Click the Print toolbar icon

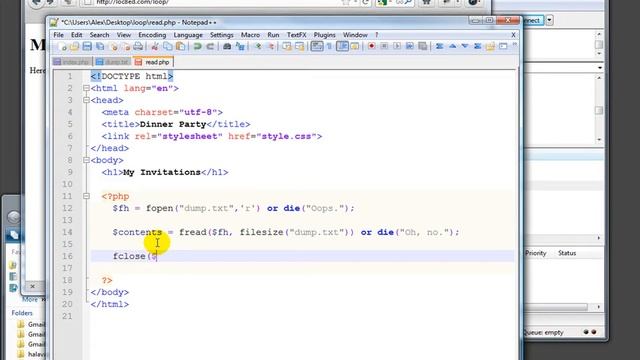(x=138, y=47)
